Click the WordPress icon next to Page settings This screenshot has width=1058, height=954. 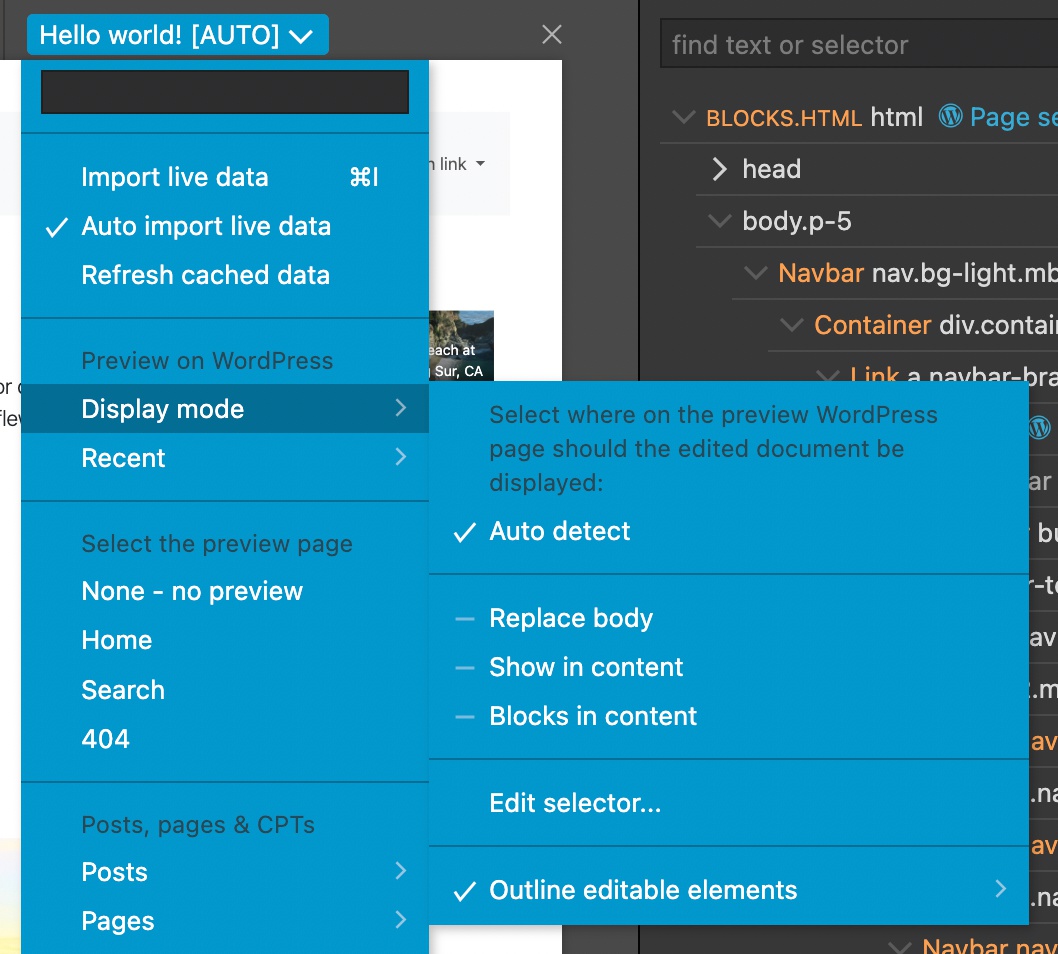(950, 116)
